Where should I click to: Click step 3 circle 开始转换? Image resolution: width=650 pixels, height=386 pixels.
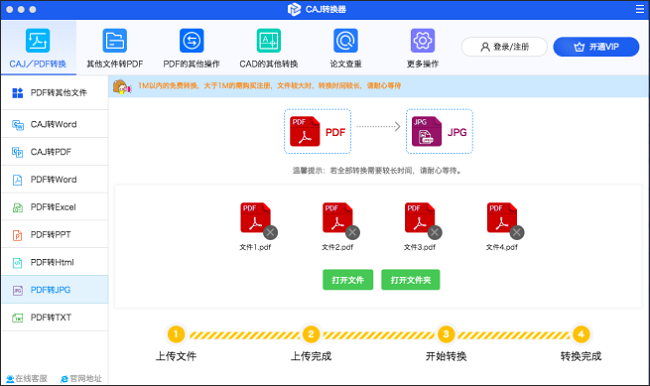coord(446,334)
